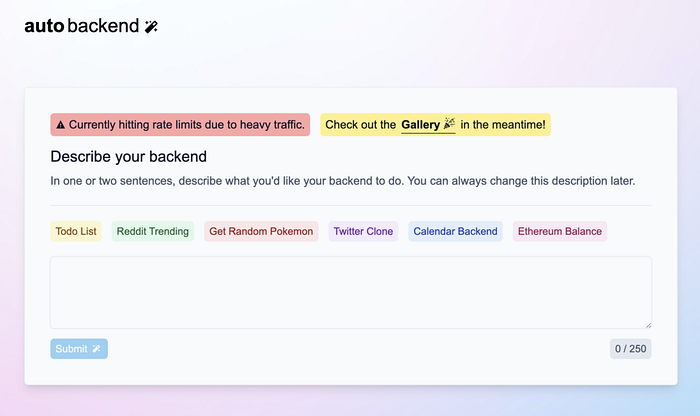Click the auto backend logo text

point(82,26)
